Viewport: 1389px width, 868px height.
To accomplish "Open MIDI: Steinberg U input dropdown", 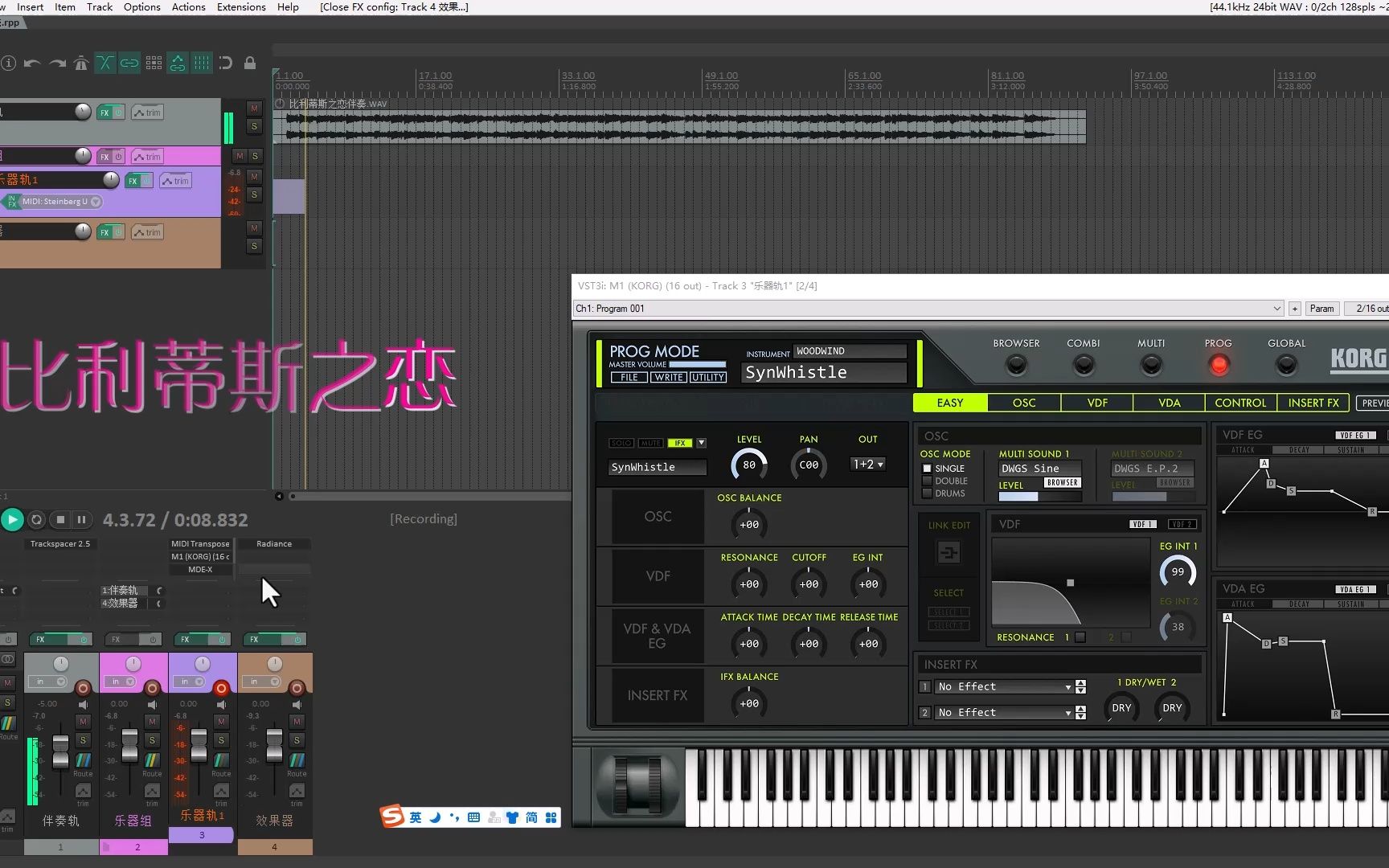I will pyautogui.click(x=61, y=202).
